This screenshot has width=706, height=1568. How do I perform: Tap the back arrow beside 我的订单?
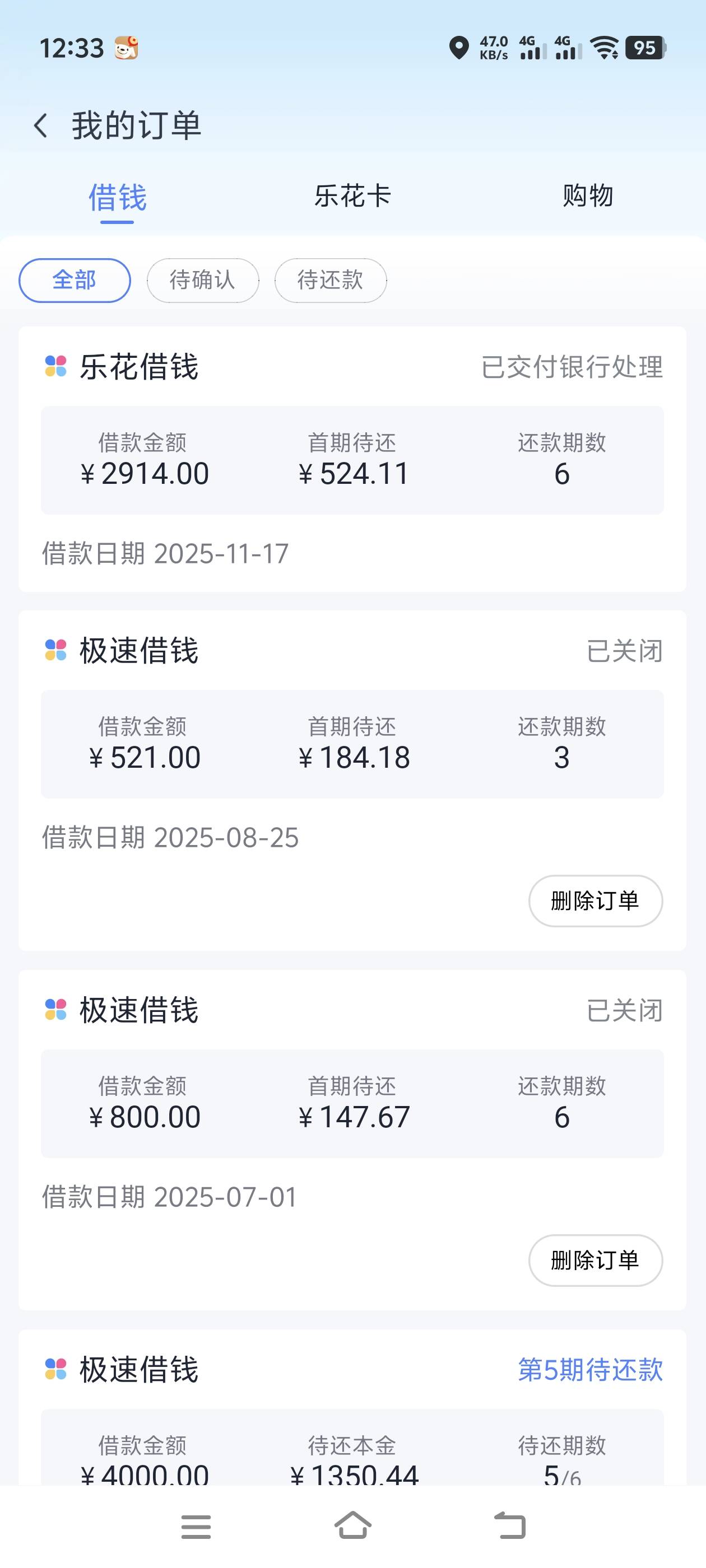point(41,126)
